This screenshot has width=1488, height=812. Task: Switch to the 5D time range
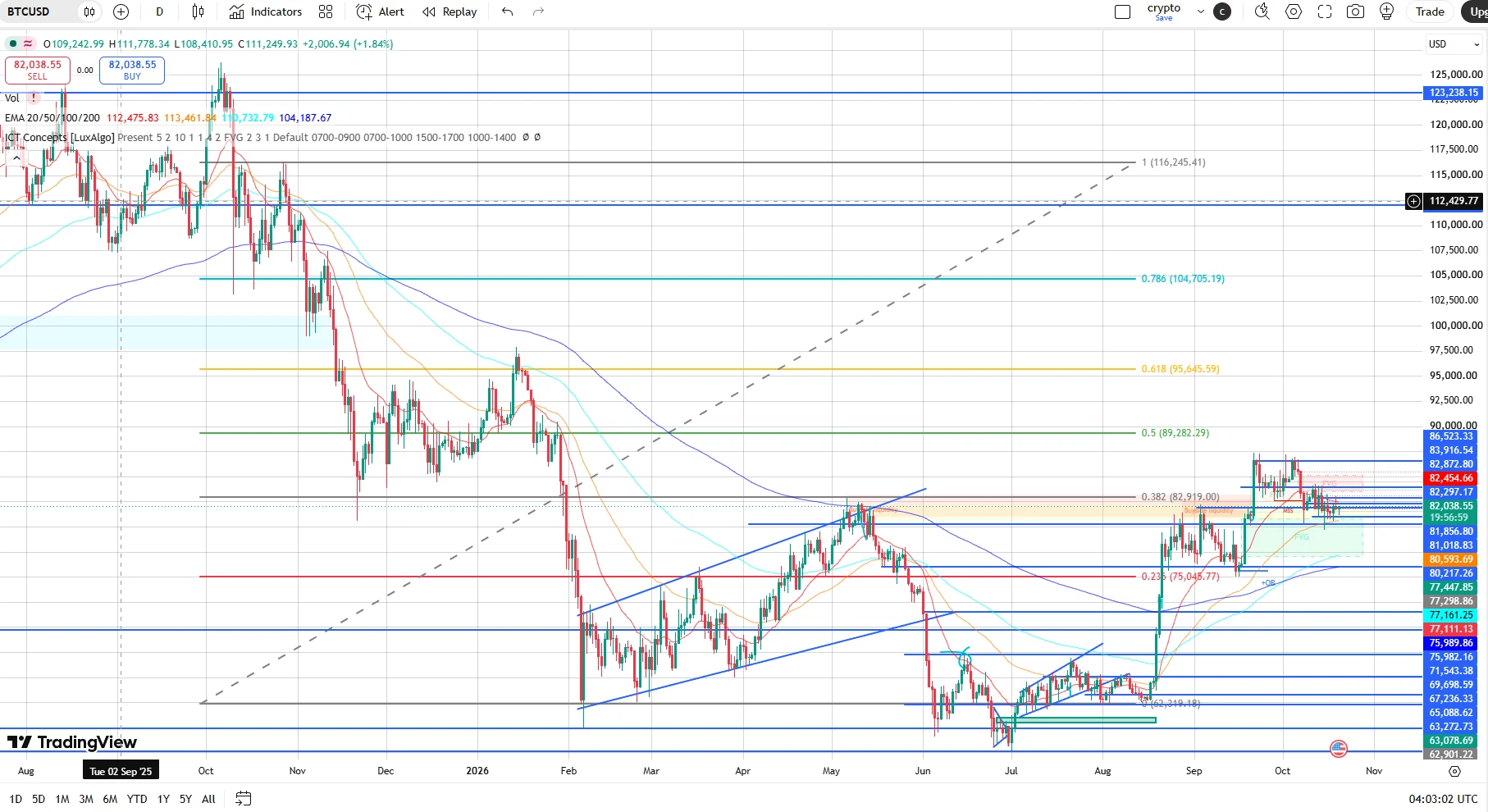tap(39, 799)
